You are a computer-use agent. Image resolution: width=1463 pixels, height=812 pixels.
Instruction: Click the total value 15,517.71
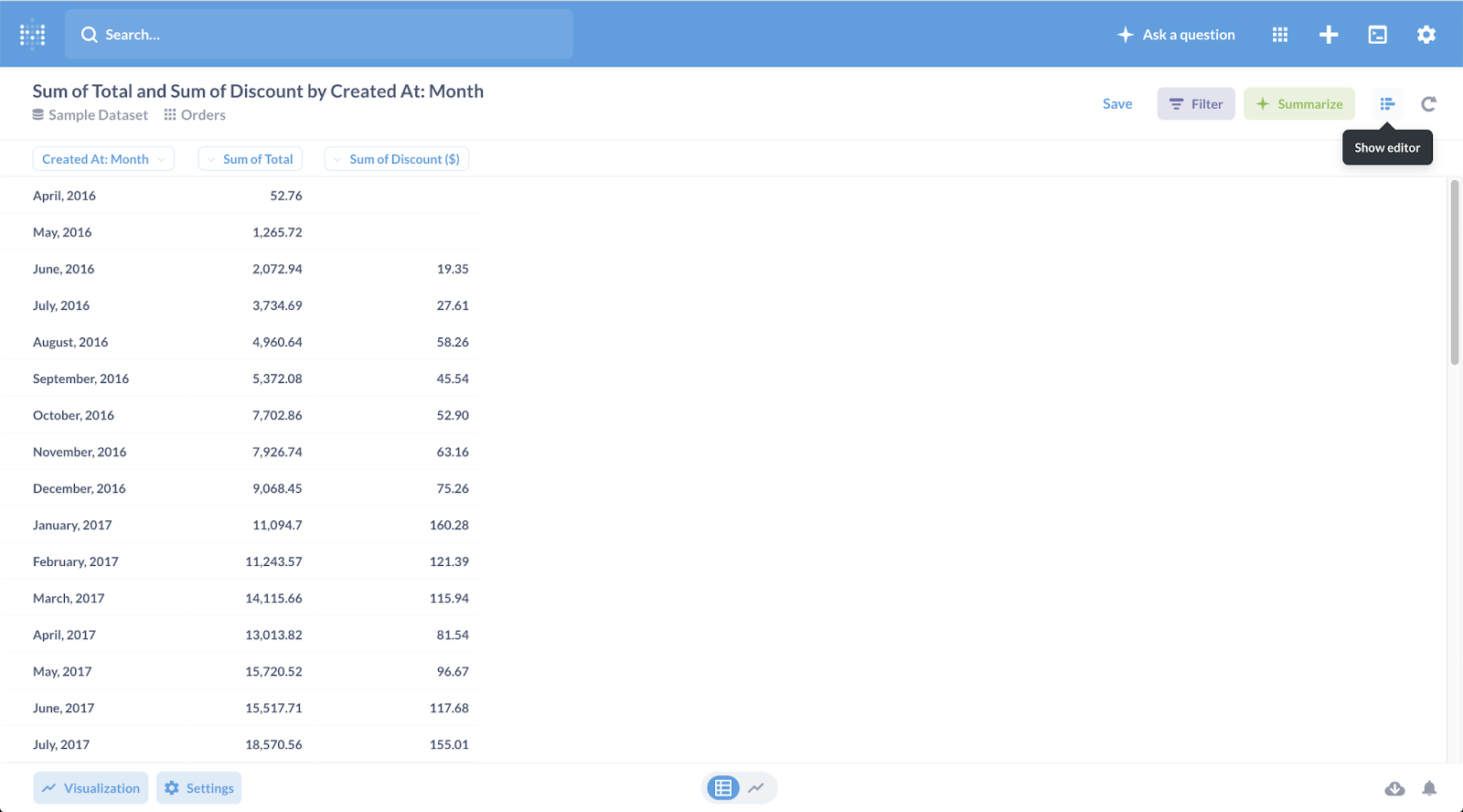273,708
